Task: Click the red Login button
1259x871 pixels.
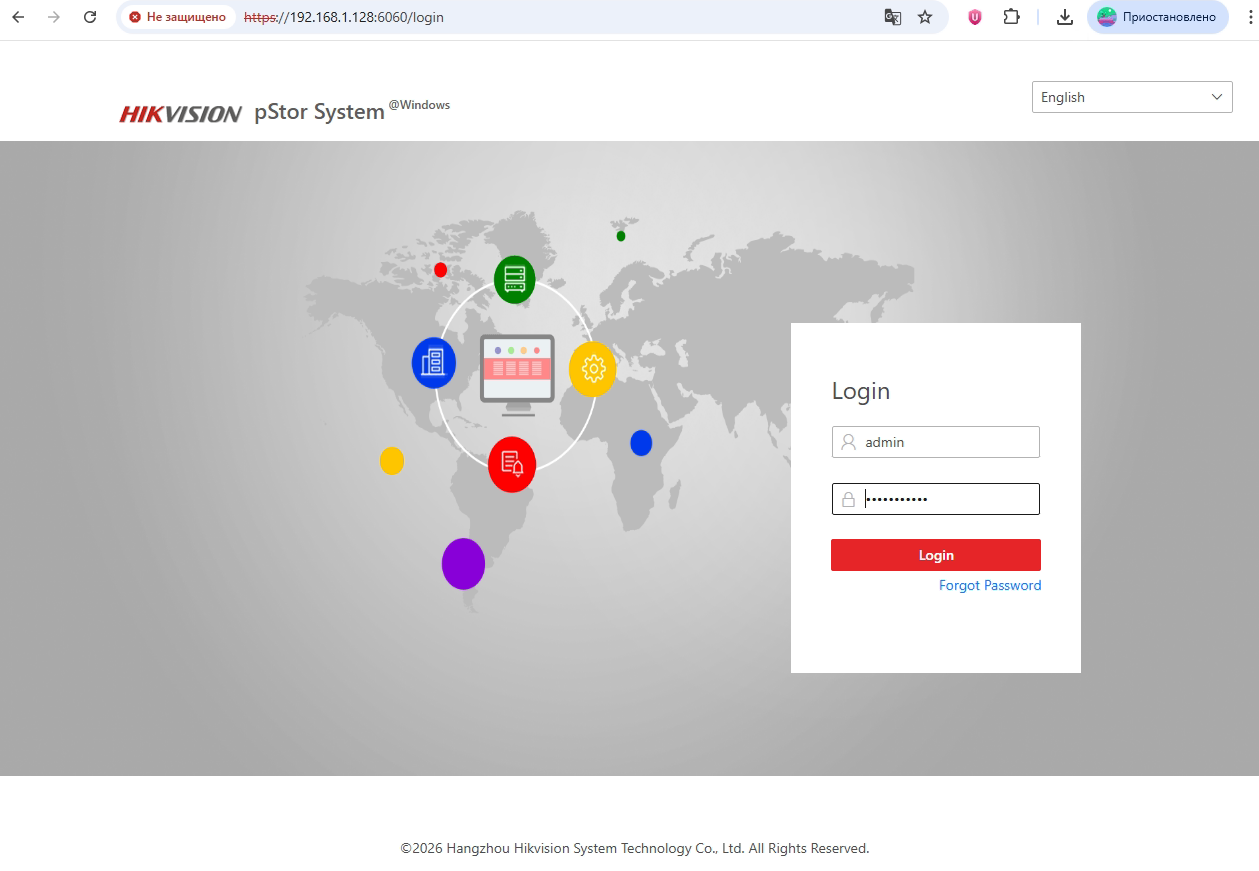Action: click(935, 555)
